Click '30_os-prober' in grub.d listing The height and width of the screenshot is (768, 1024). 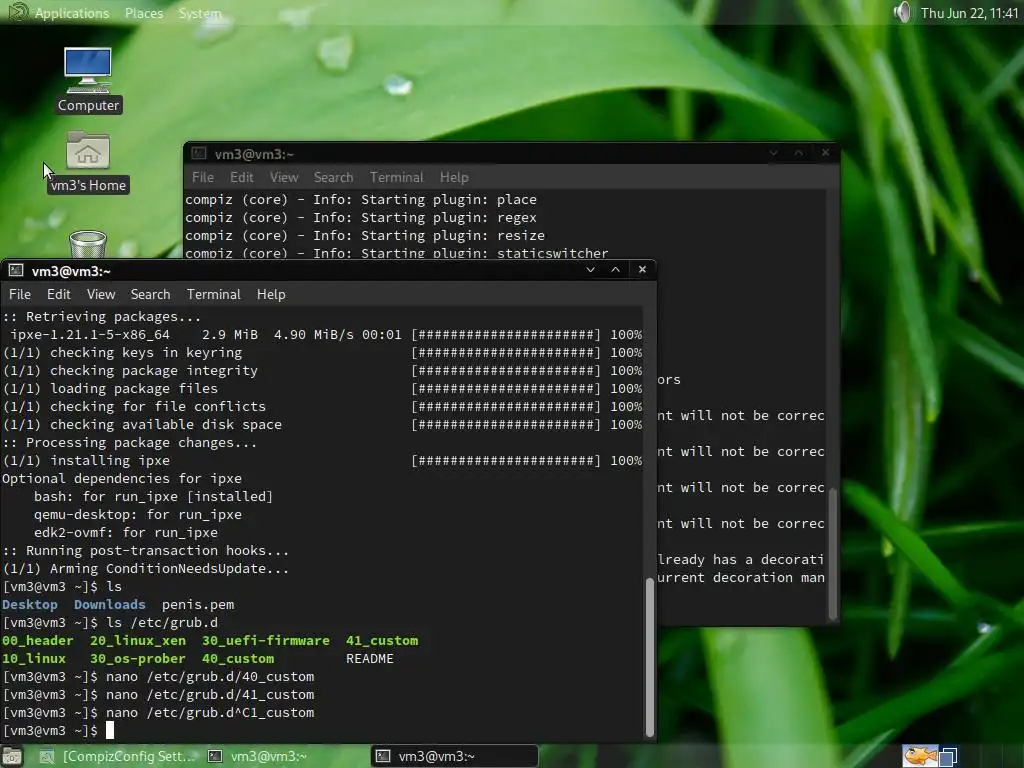click(138, 658)
